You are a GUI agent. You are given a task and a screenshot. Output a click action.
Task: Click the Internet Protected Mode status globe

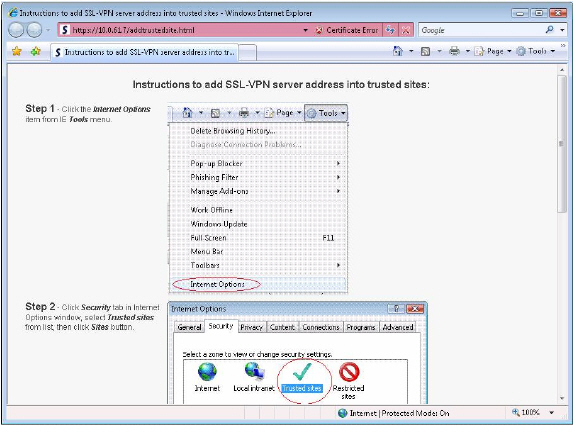[342, 413]
